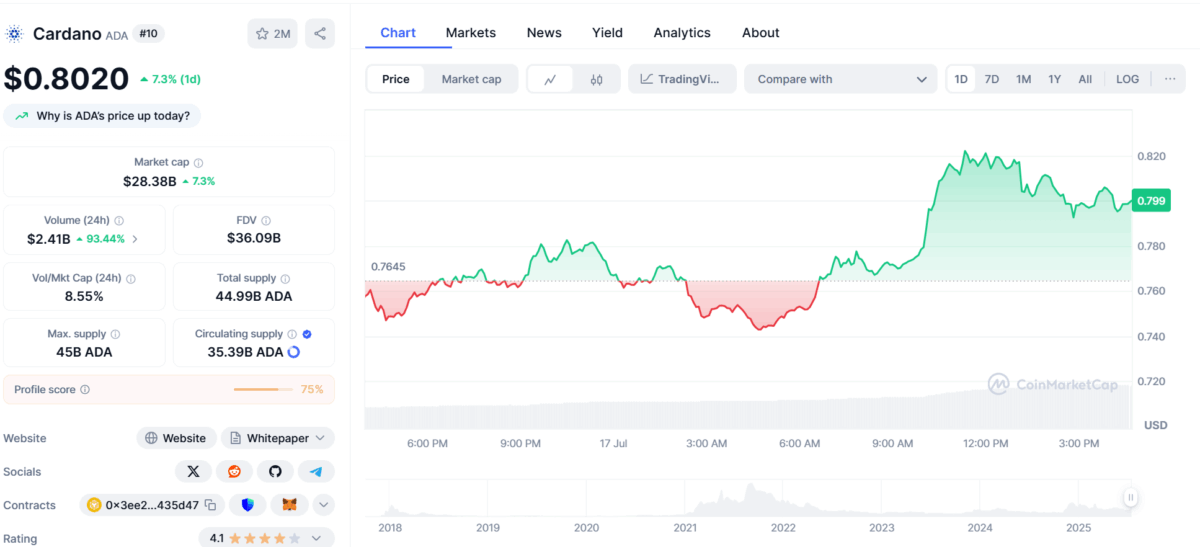This screenshot has width=1200, height=547.
Task: Click info icon beside Total supply
Action: (x=285, y=278)
